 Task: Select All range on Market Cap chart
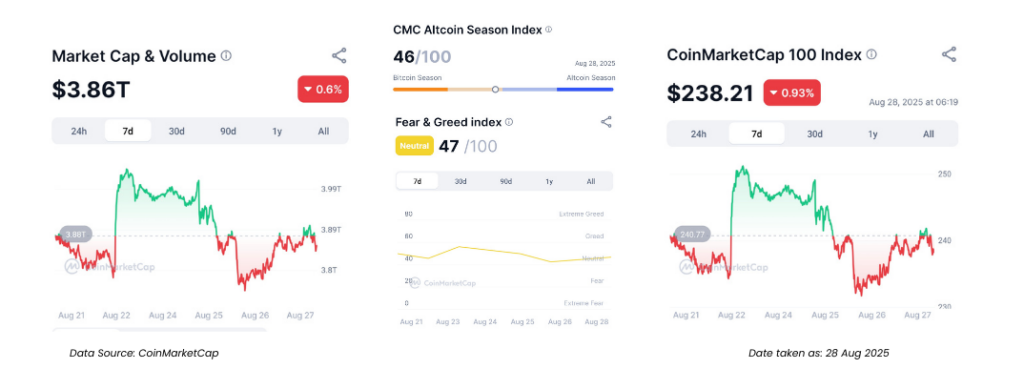point(323,131)
